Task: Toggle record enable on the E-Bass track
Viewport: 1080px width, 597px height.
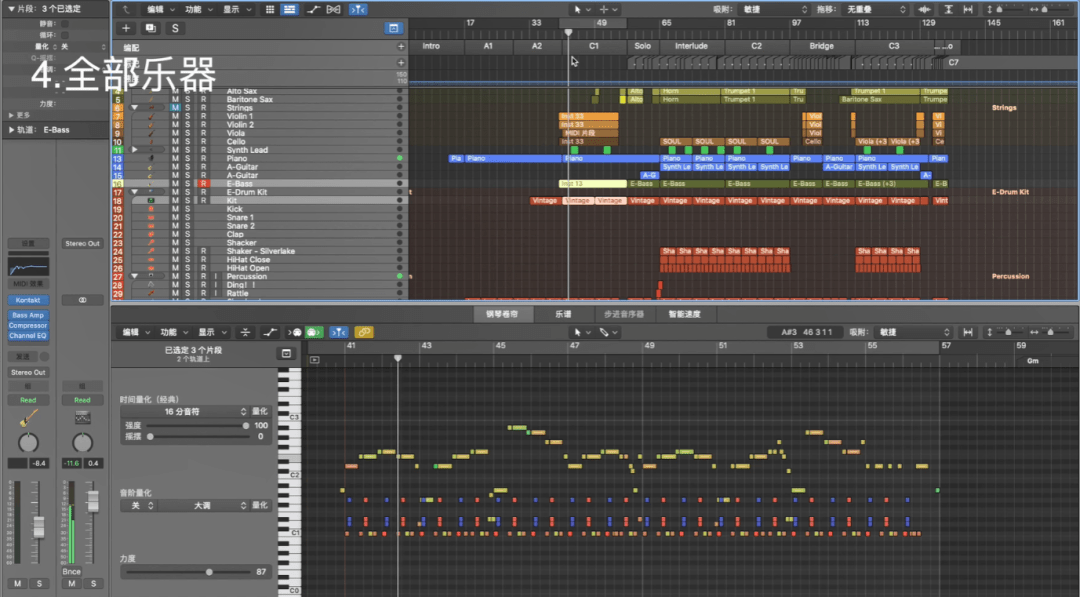Action: point(203,184)
